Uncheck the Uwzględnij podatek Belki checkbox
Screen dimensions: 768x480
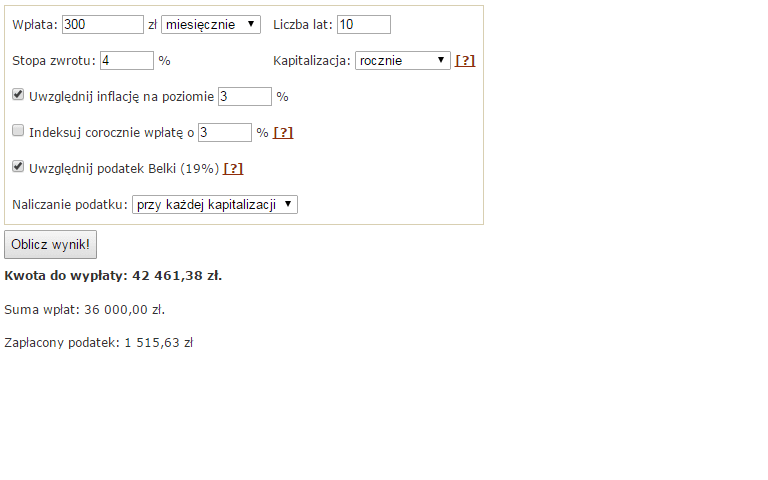click(x=18, y=167)
